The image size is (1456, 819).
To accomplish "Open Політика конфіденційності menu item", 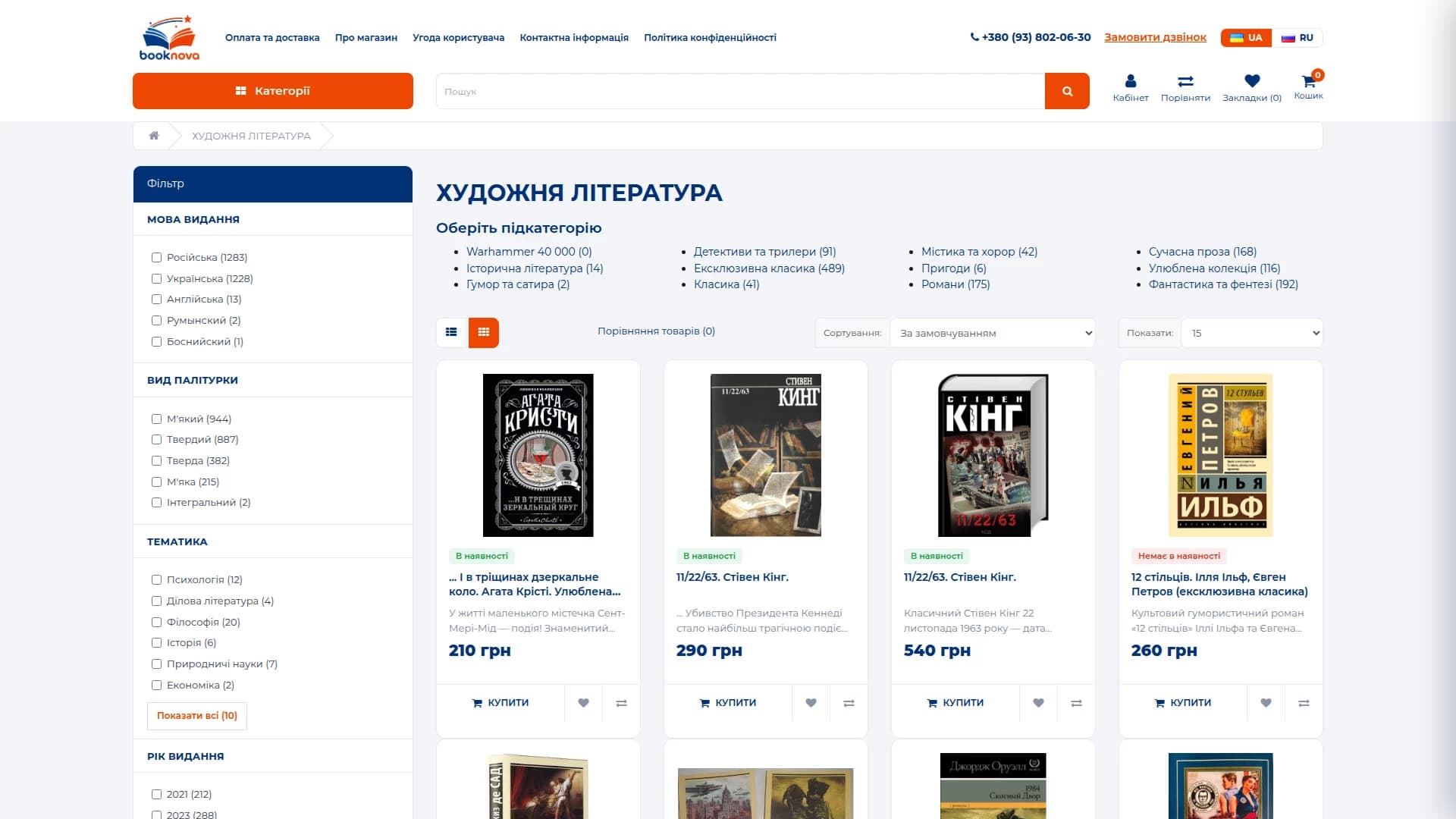I will (710, 37).
